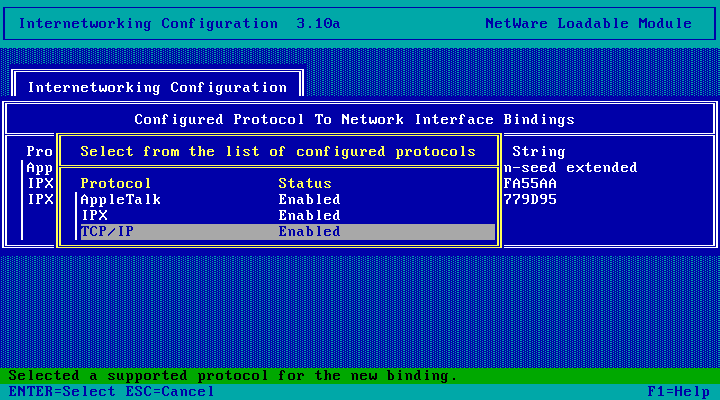This screenshot has width=720, height=400.
Task: Choose the highlighted TCP/IP protocol entry
Action: pyautogui.click(x=288, y=232)
